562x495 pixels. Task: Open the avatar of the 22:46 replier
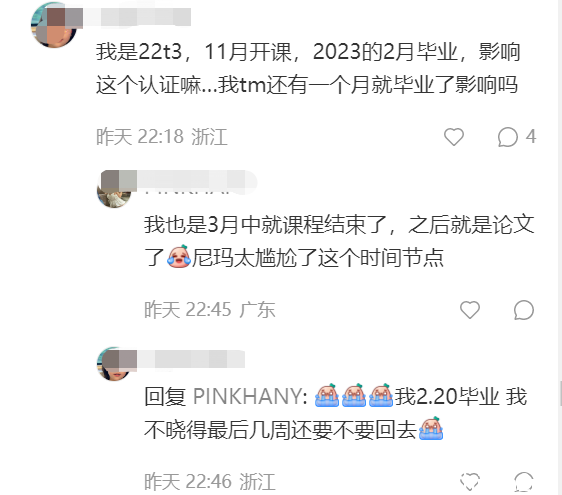click(114, 364)
